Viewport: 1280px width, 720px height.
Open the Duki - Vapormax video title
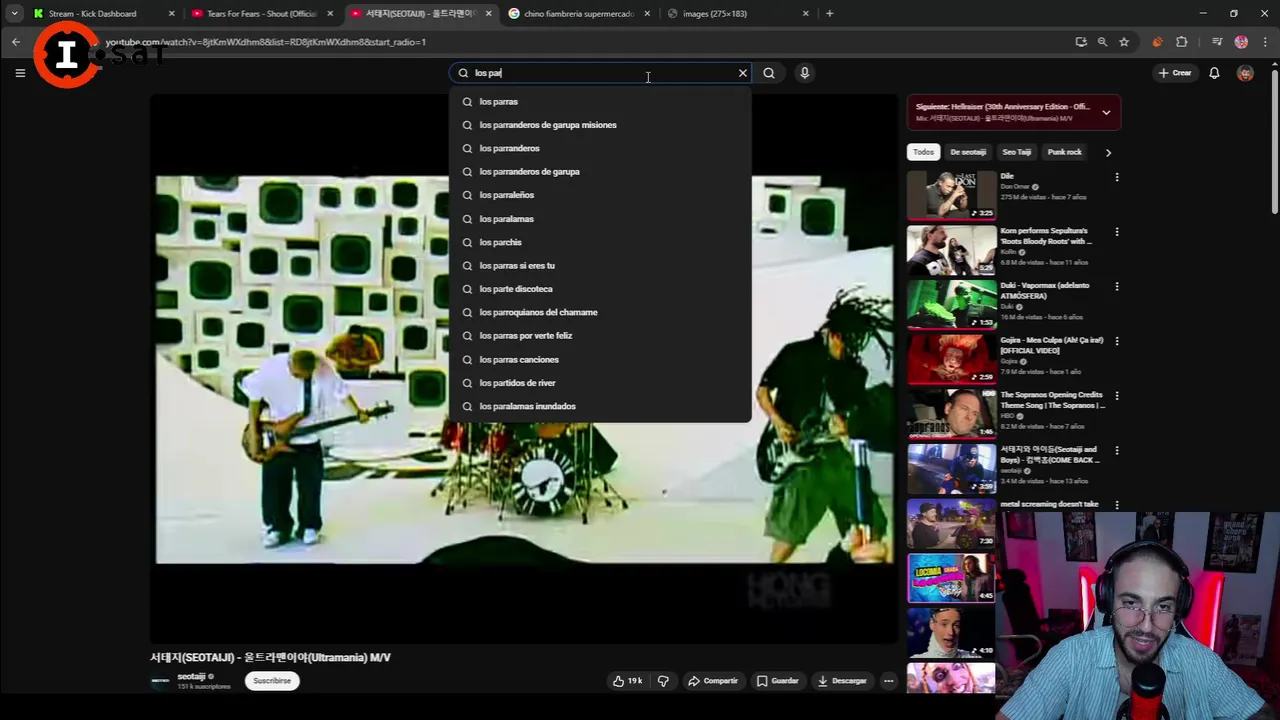click(x=1045, y=290)
